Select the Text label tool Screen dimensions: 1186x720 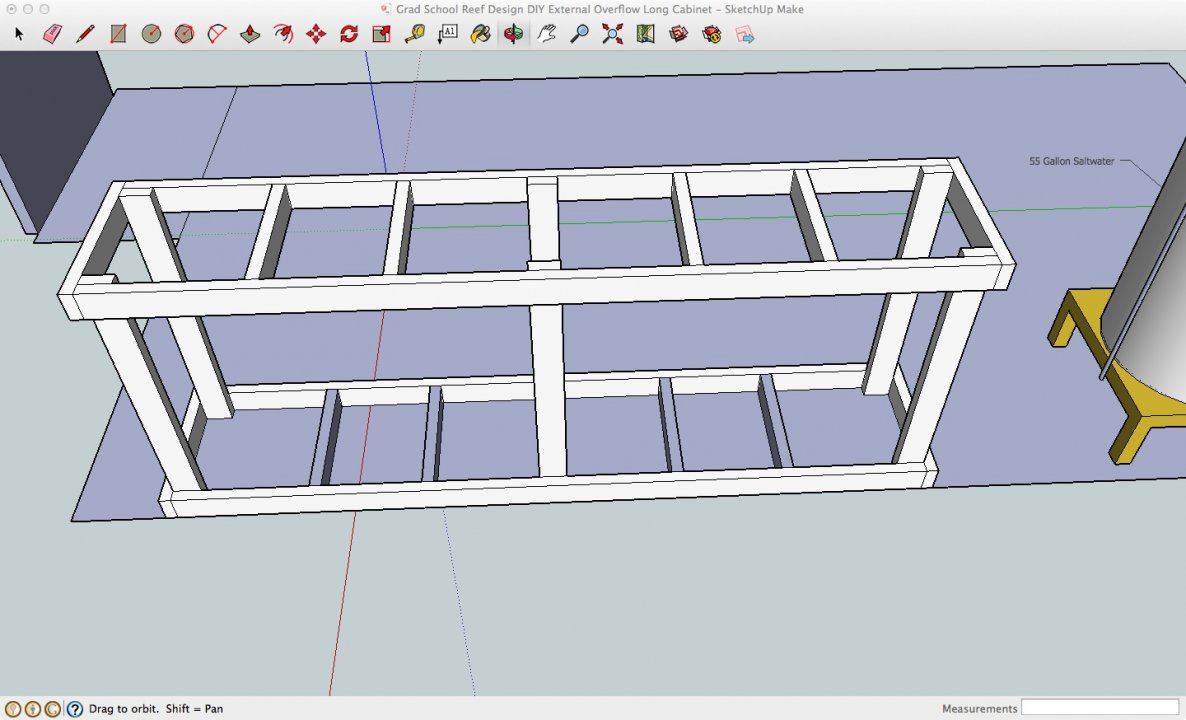point(447,34)
